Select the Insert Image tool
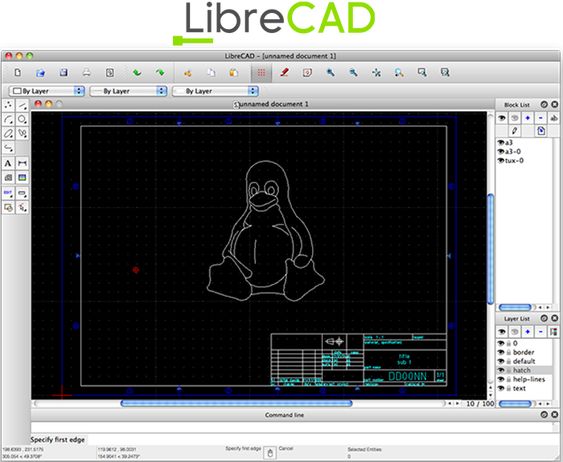Viewport: 563px width, 462px height. pos(22,178)
